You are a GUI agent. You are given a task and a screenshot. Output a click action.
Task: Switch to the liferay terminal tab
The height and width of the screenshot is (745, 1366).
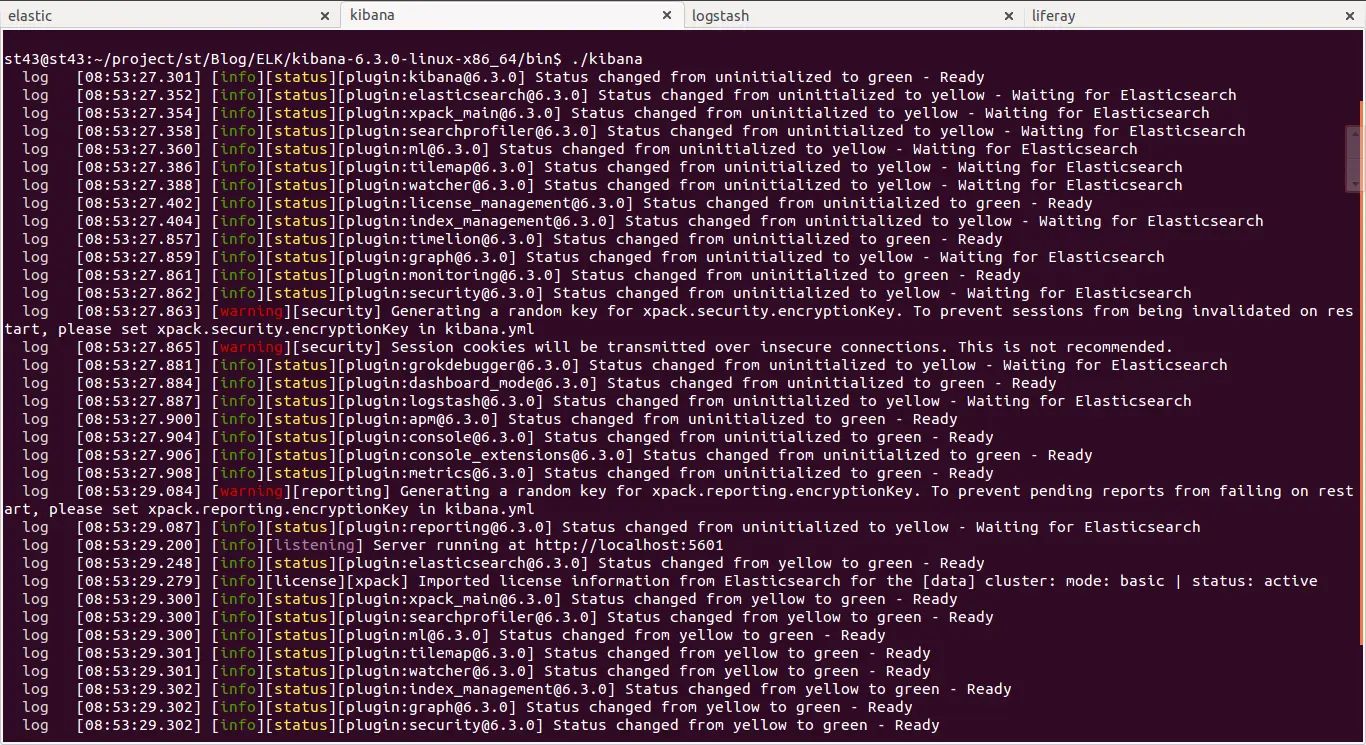pos(1194,15)
